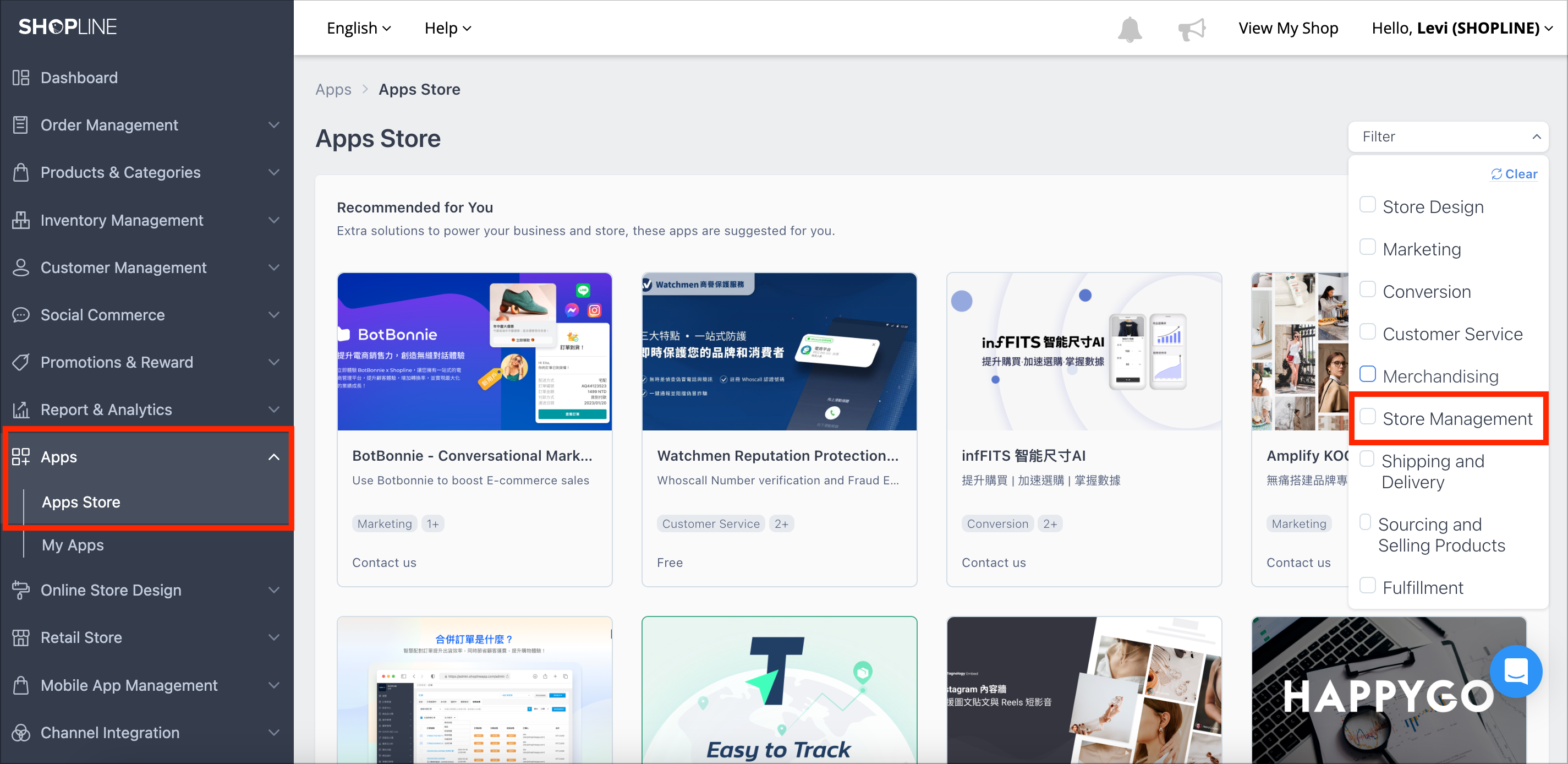The image size is (1568, 764).
Task: Click the Report & Analytics chart icon
Action: click(21, 410)
